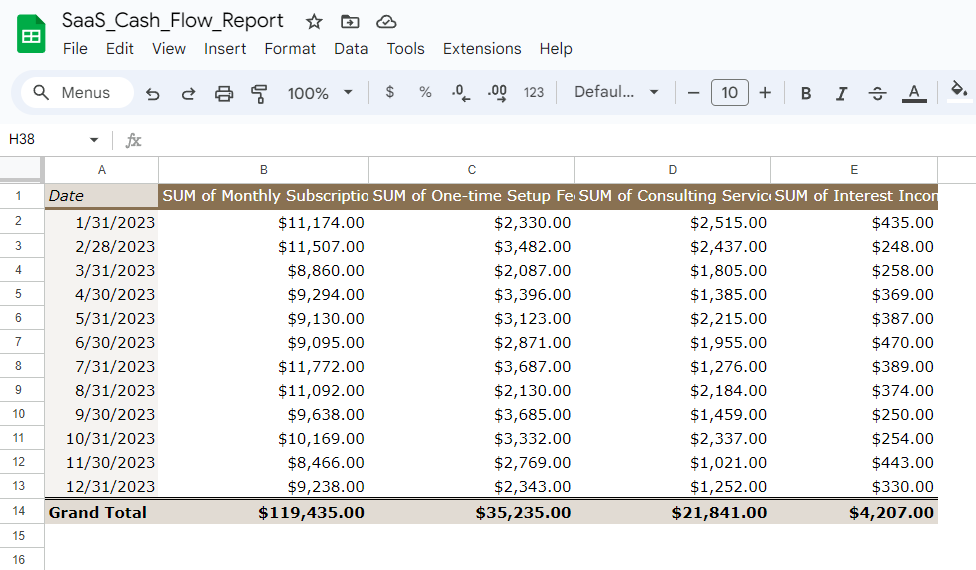Select the $119,435.00 total cell
This screenshot has height=570, width=976.
coord(263,512)
